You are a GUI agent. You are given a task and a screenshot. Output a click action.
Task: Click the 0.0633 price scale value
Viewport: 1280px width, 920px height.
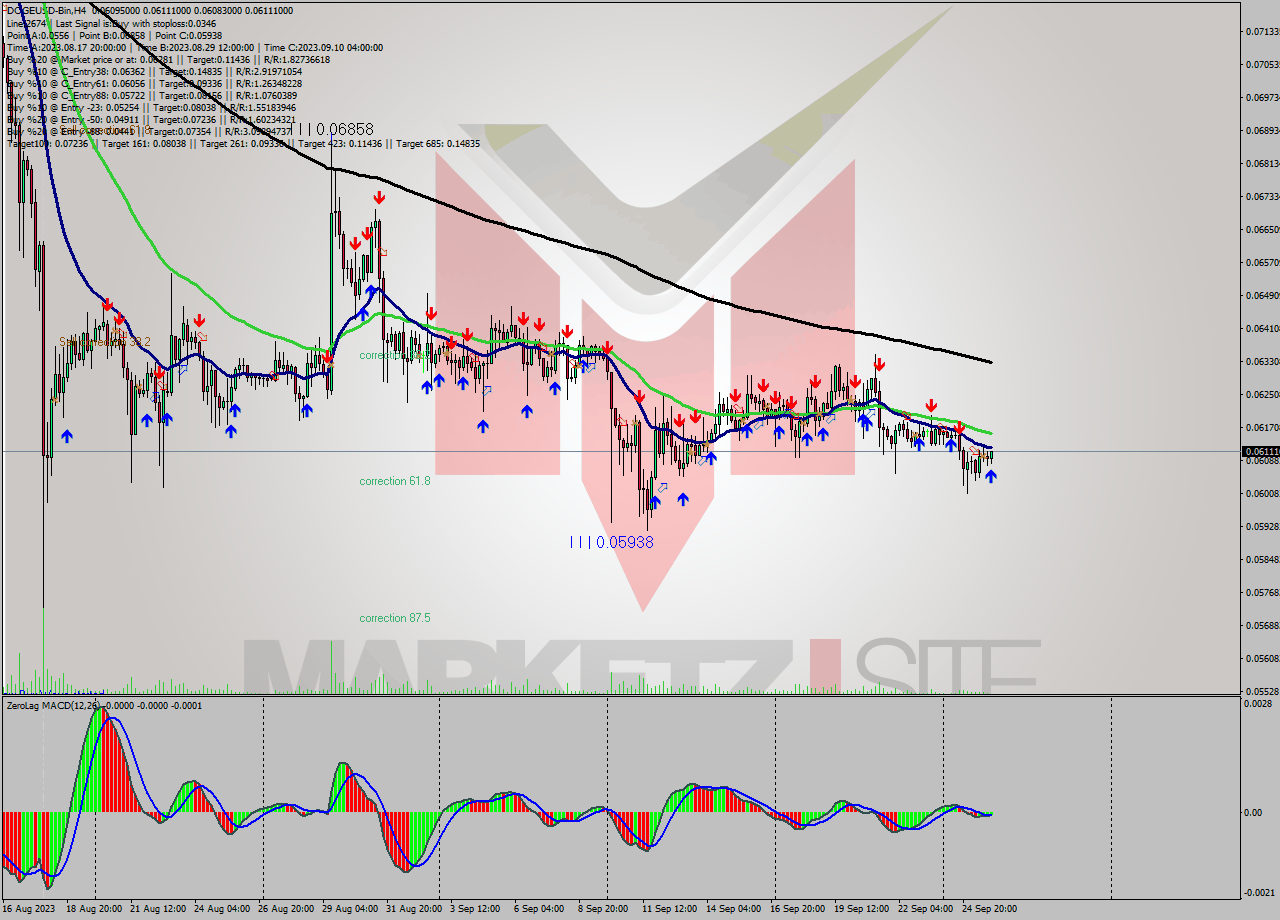[1260, 361]
